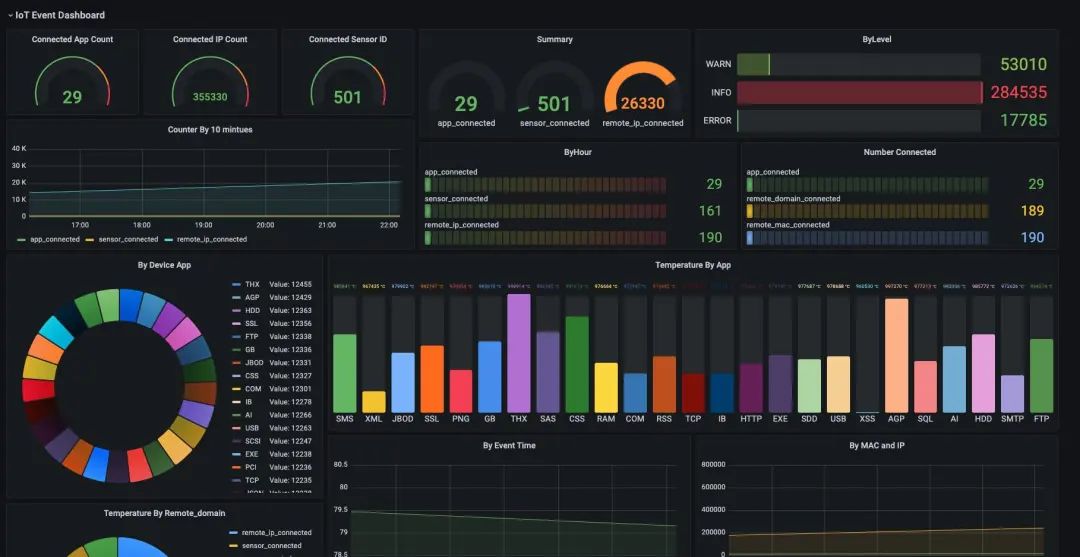This screenshot has width=1080, height=557.
Task: Click the 17785 ERROR value in ByLevel
Action: click(1024, 120)
